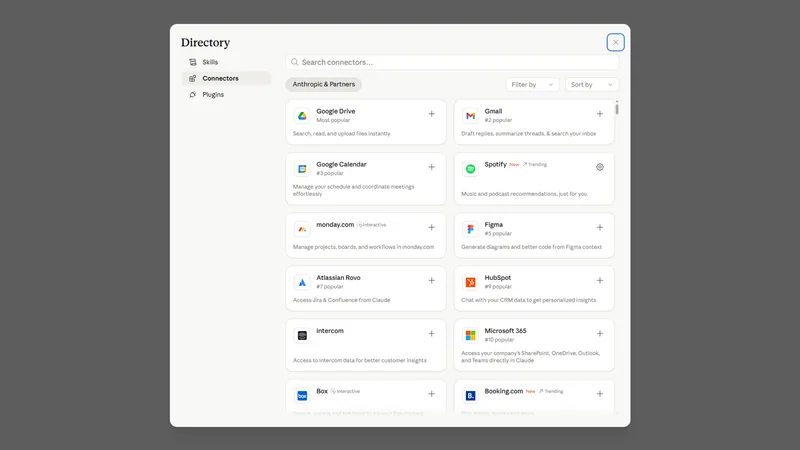Click the plus icon for HubSpot

pyautogui.click(x=600, y=281)
